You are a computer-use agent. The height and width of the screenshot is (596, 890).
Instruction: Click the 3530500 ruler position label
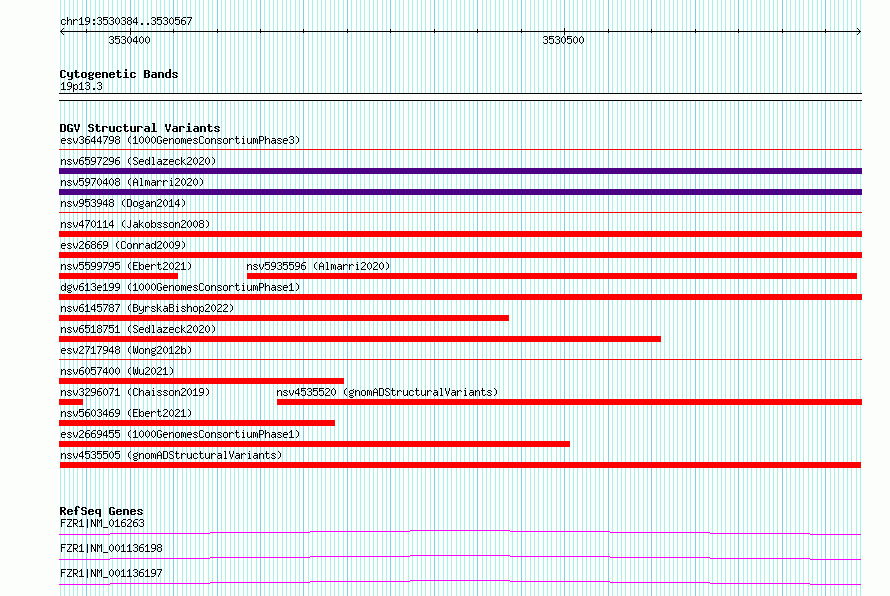tap(563, 40)
